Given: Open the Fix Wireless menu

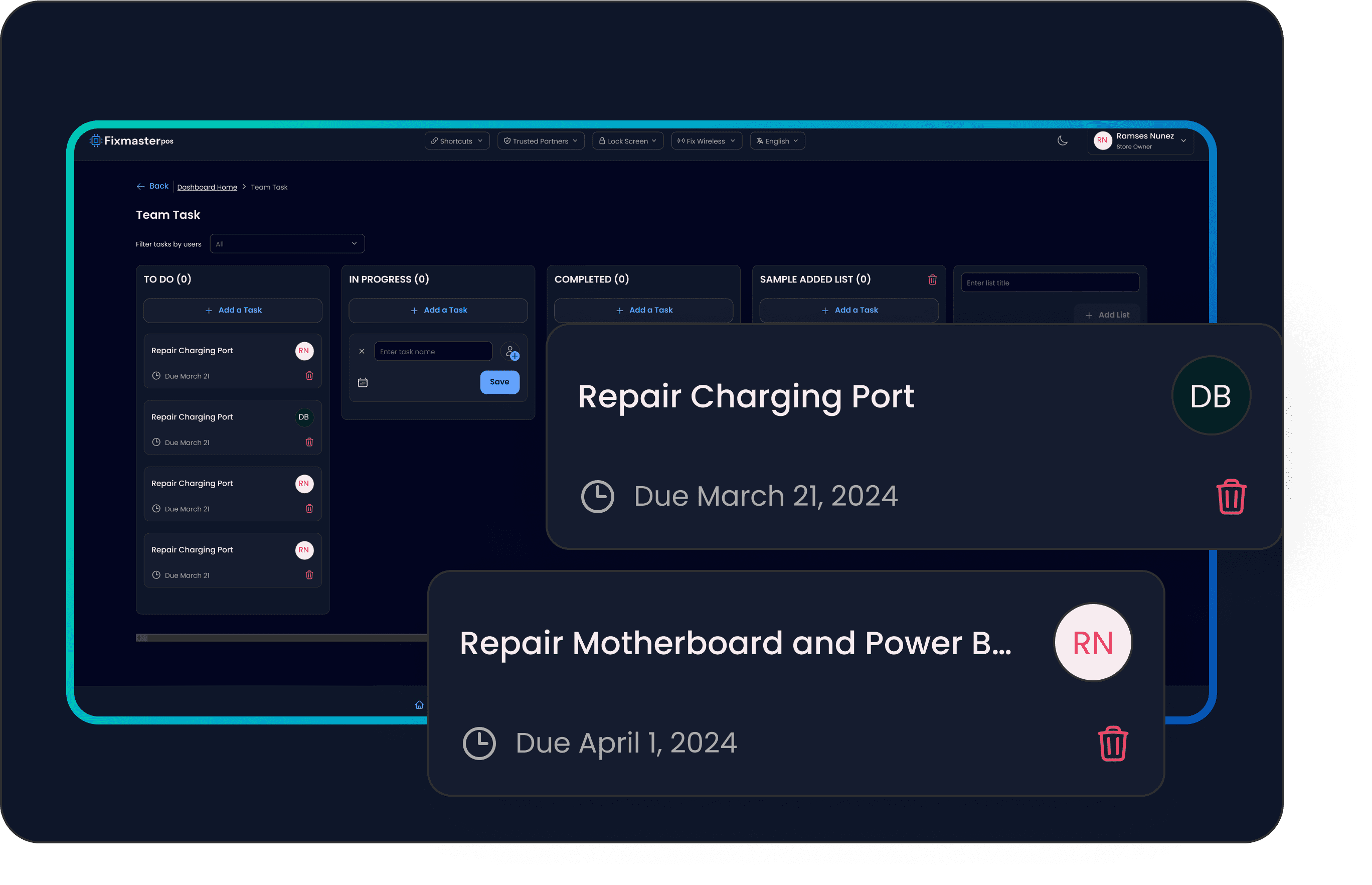Looking at the screenshot, I should [x=706, y=141].
